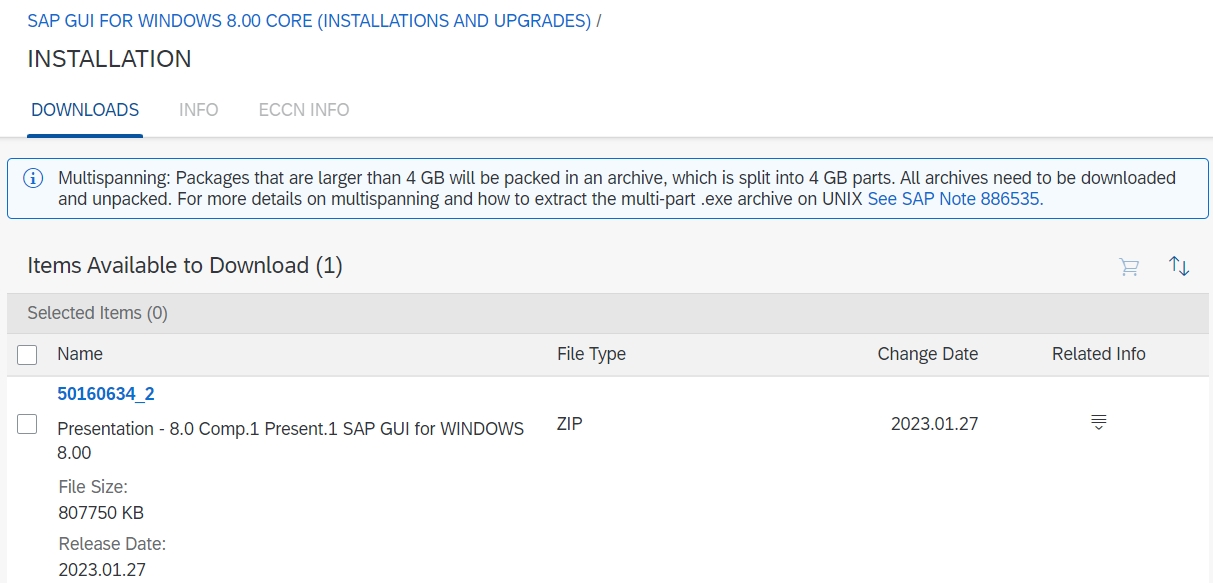The width and height of the screenshot is (1213, 583).
Task: Open the sort items icon
Action: [1179, 267]
